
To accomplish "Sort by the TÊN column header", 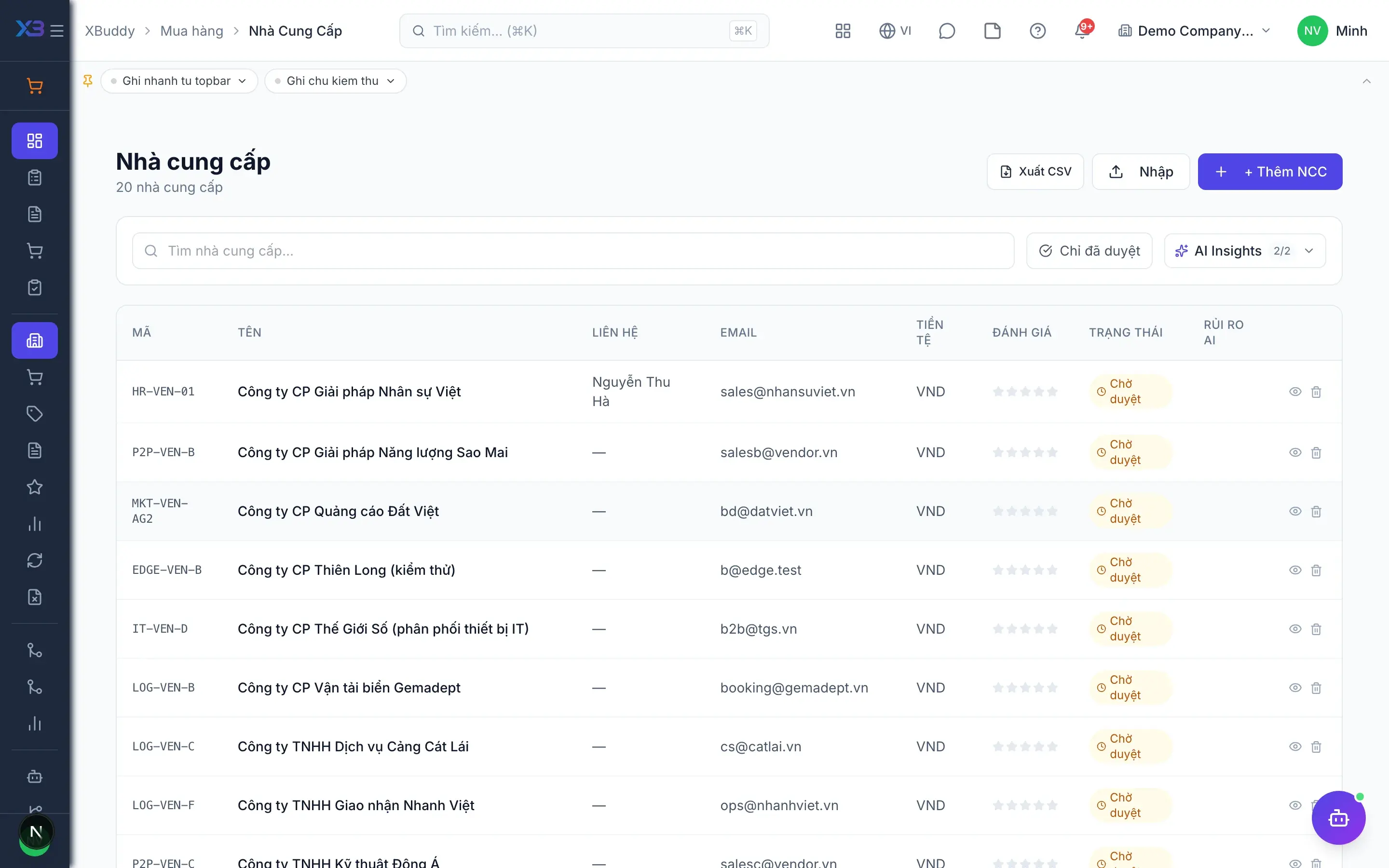I will [249, 332].
